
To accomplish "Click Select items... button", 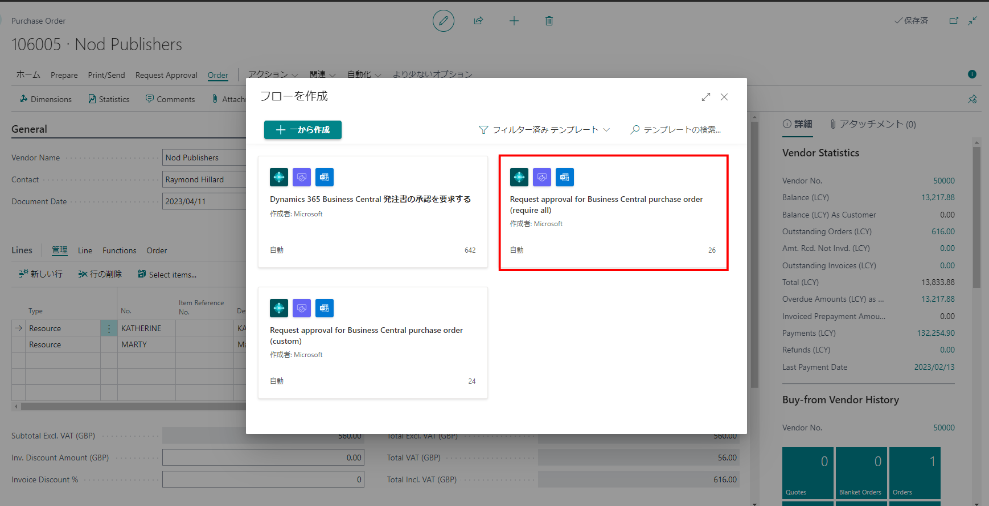I will [x=167, y=274].
